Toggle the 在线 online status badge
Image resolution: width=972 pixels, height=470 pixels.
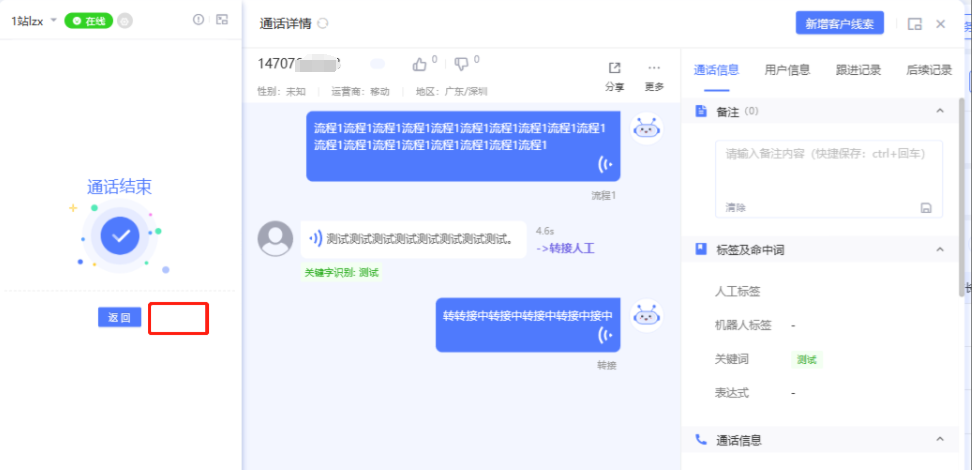click(89, 20)
